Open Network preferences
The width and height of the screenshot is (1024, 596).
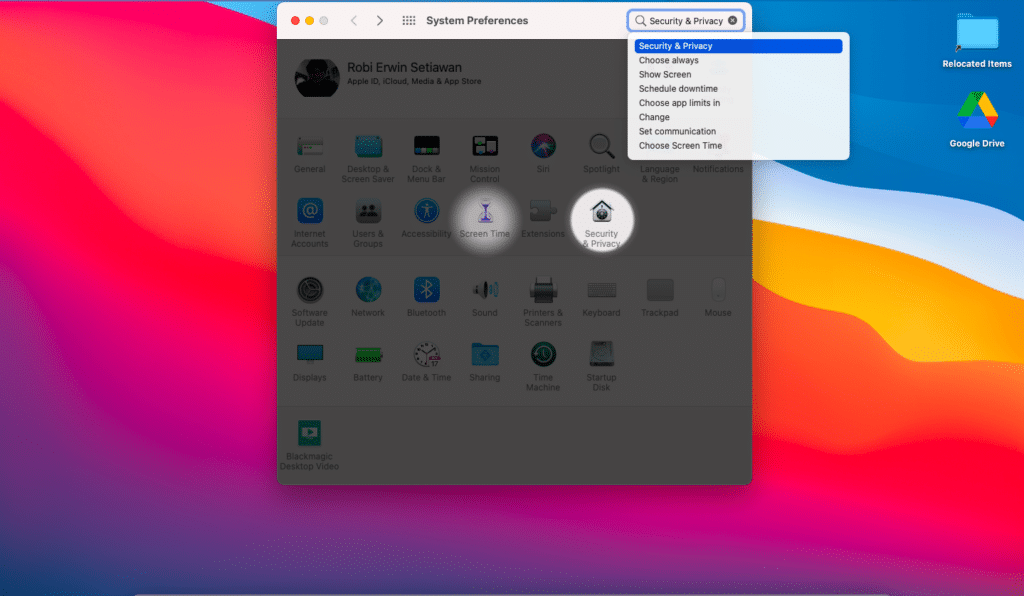368,298
